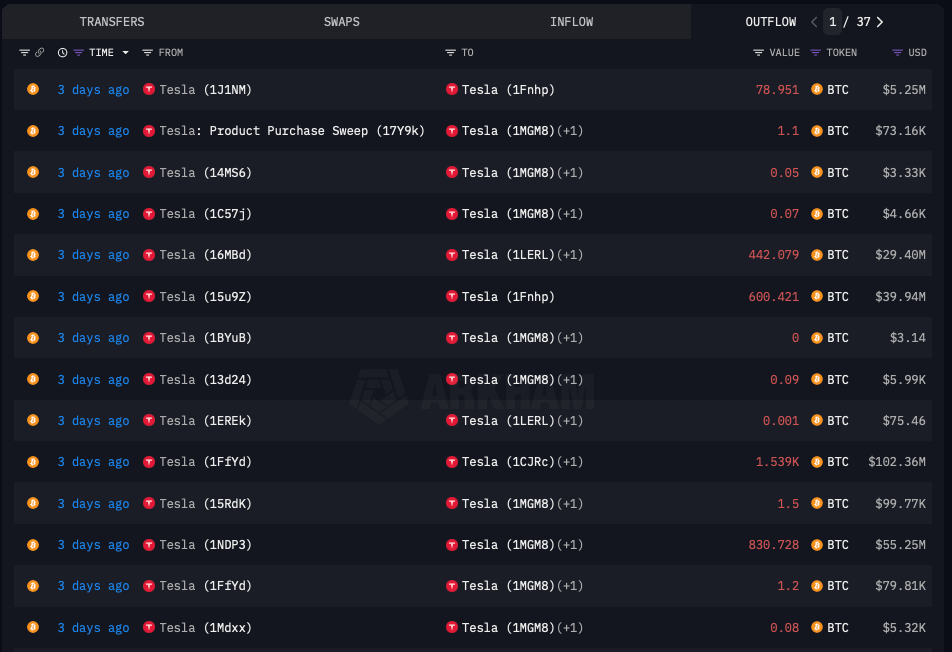Viewport: 952px width, 652px height.
Task: Open the TOKEN column filter
Action: pyautogui.click(x=815, y=53)
